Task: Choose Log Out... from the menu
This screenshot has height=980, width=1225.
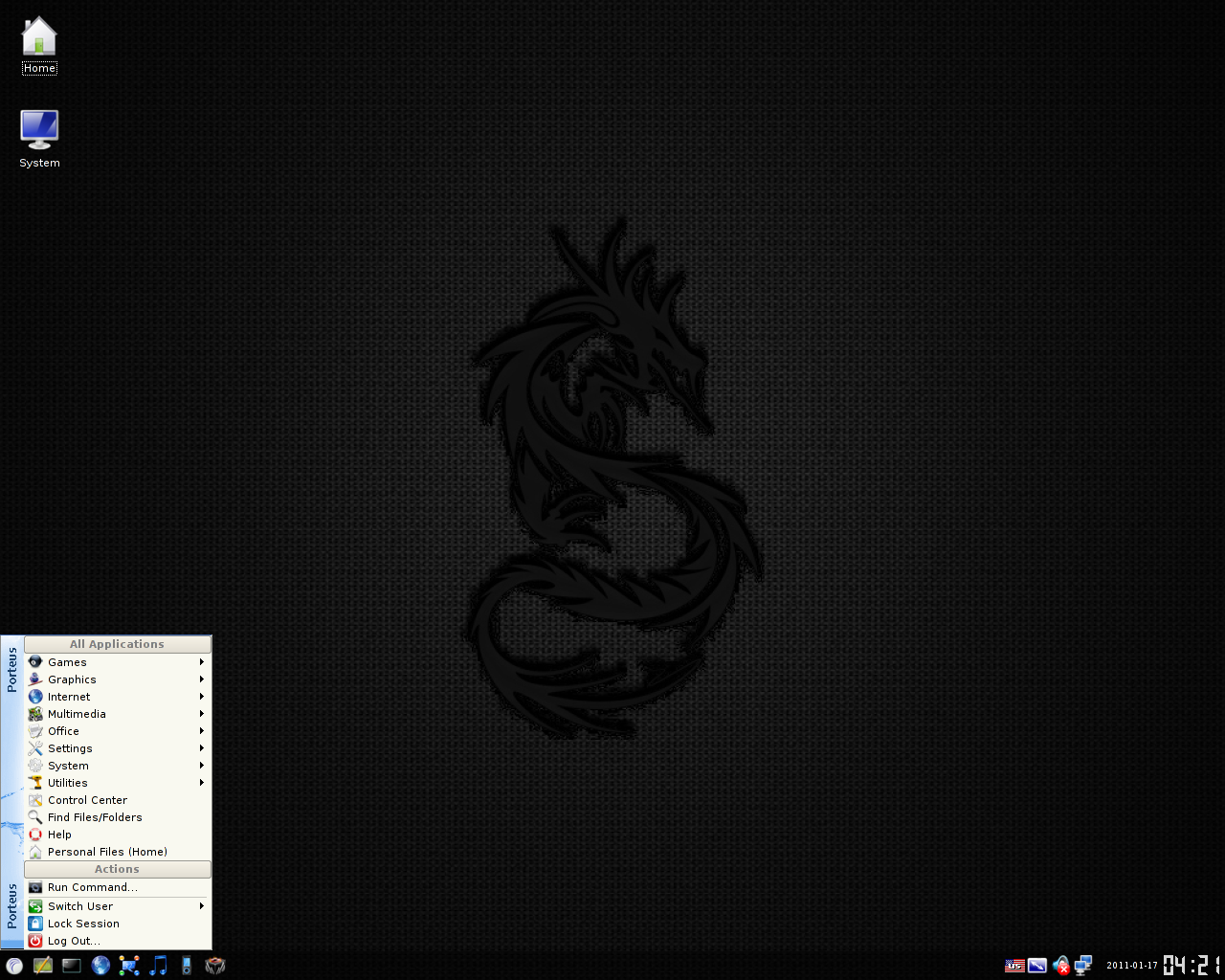Action: point(118,941)
